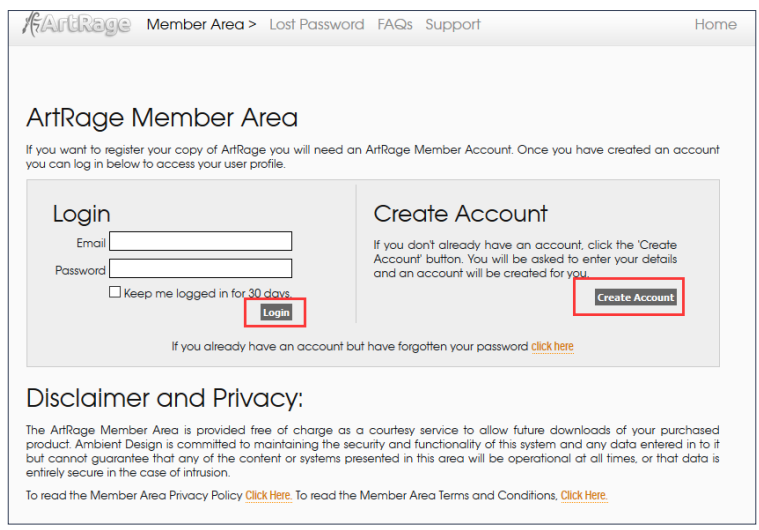Click the ArtRage Member Area heading
This screenshot has width=759, height=530.
(x=162, y=118)
